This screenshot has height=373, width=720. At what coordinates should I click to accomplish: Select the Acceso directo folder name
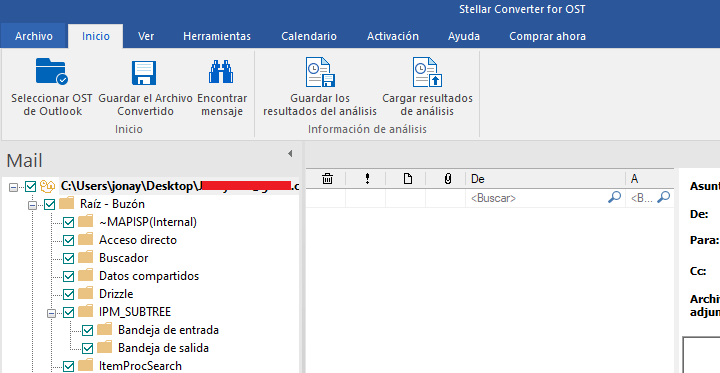(138, 240)
